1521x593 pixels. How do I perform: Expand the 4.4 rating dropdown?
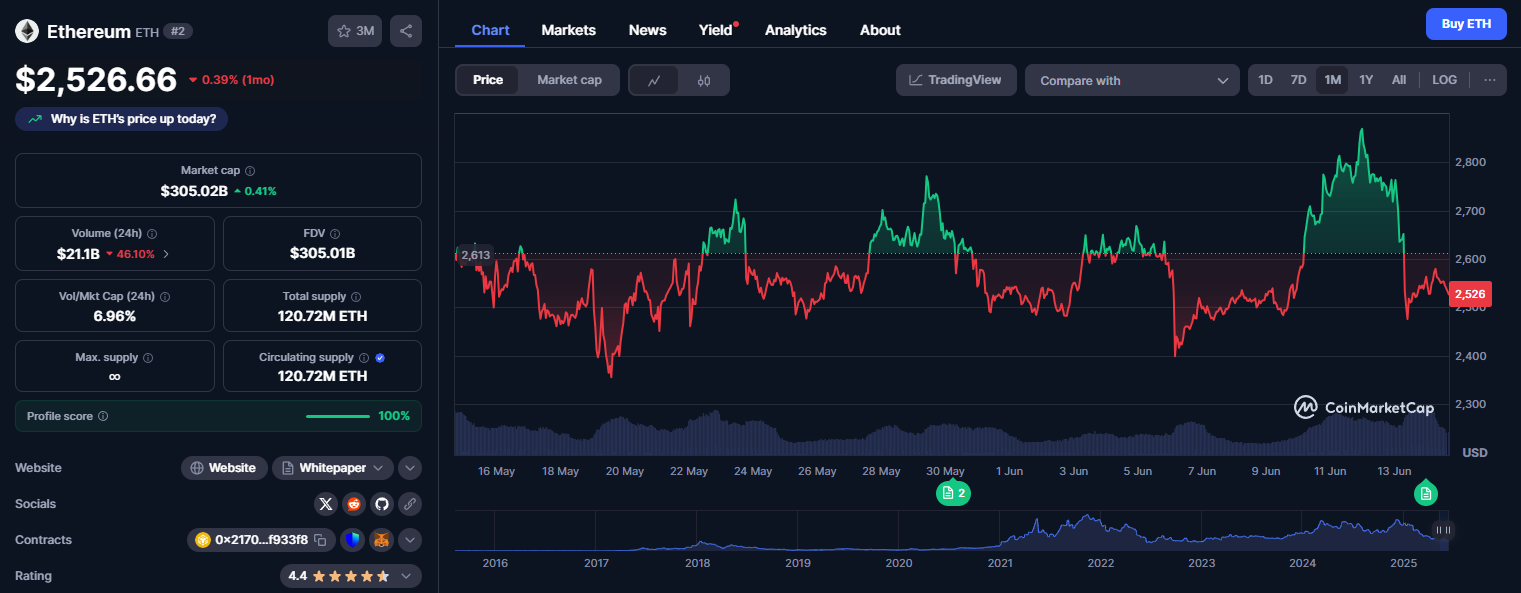point(406,576)
